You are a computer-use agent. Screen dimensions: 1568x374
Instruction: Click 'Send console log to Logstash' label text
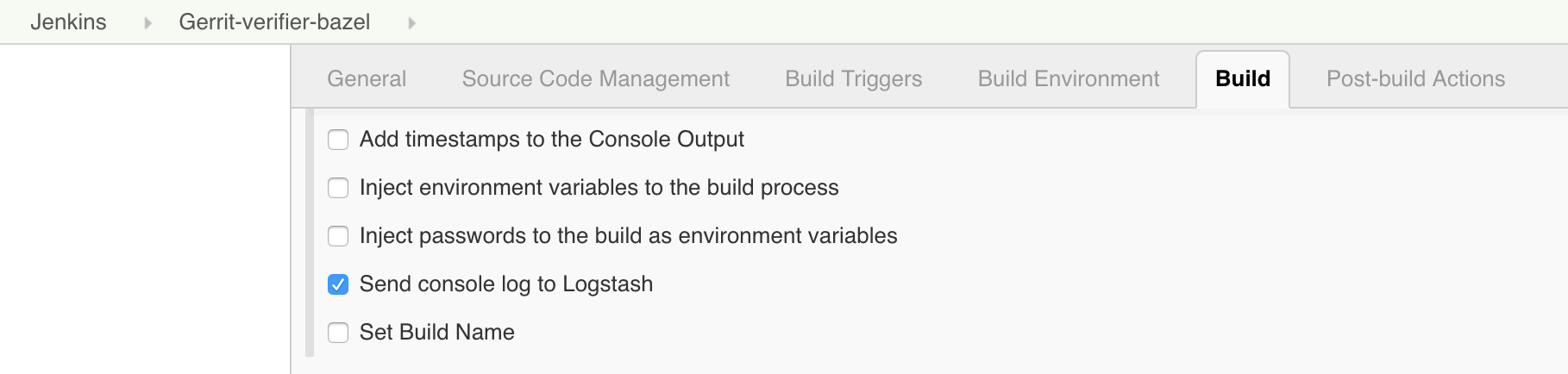click(x=505, y=284)
